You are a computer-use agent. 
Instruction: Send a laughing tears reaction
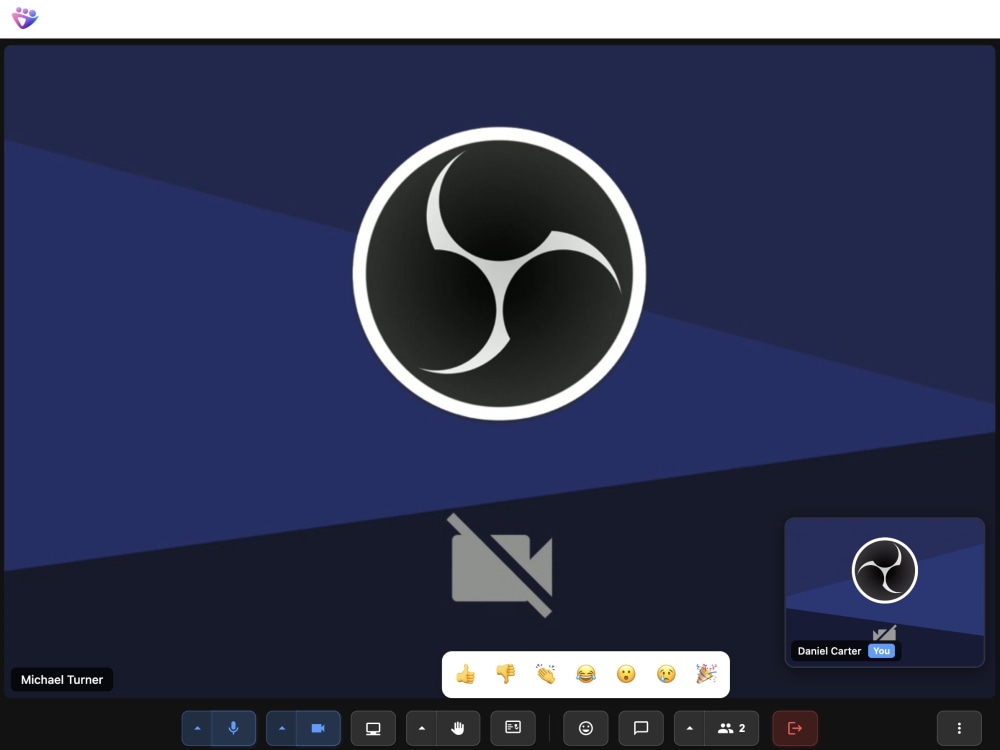[586, 674]
